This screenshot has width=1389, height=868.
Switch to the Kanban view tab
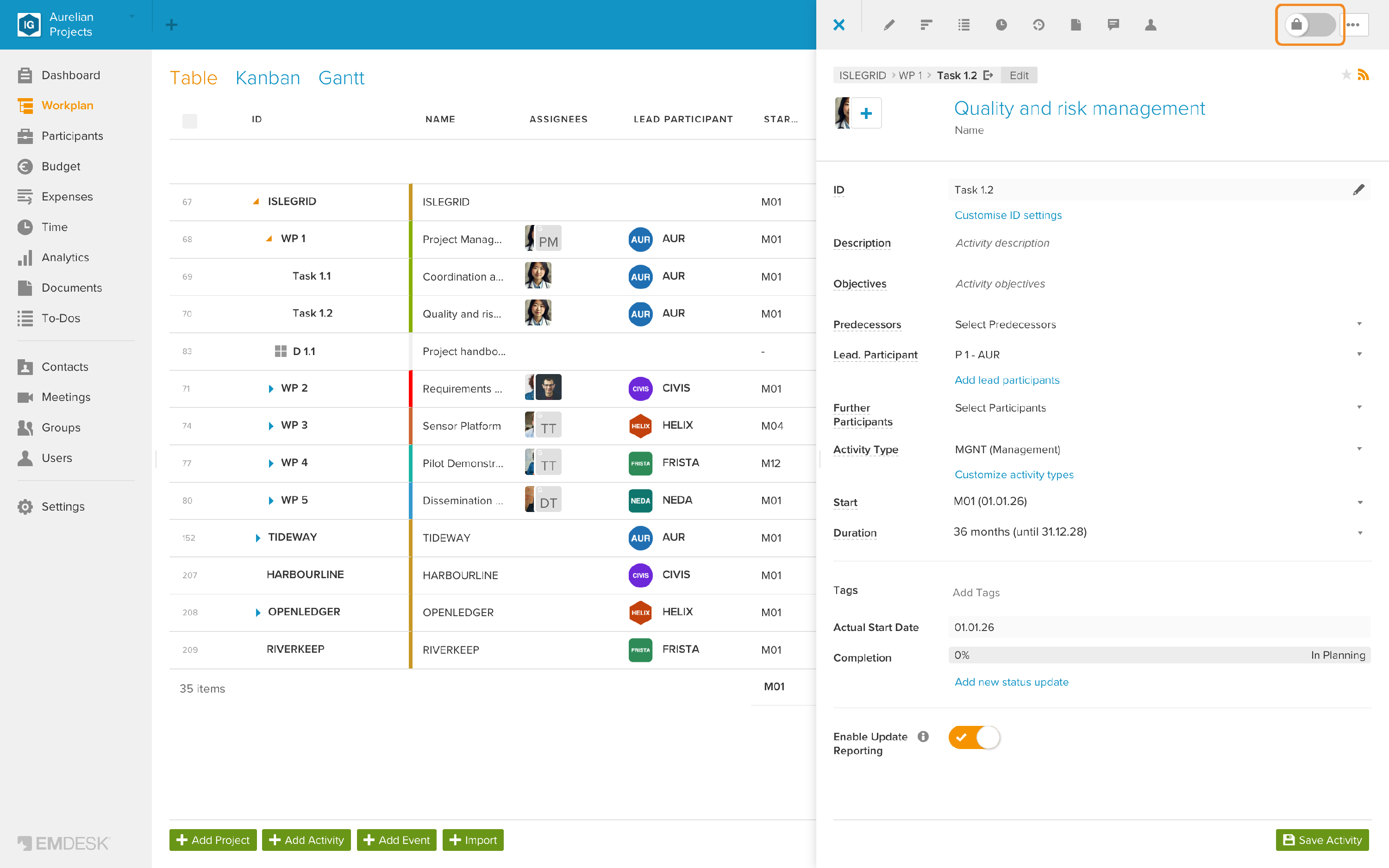268,77
